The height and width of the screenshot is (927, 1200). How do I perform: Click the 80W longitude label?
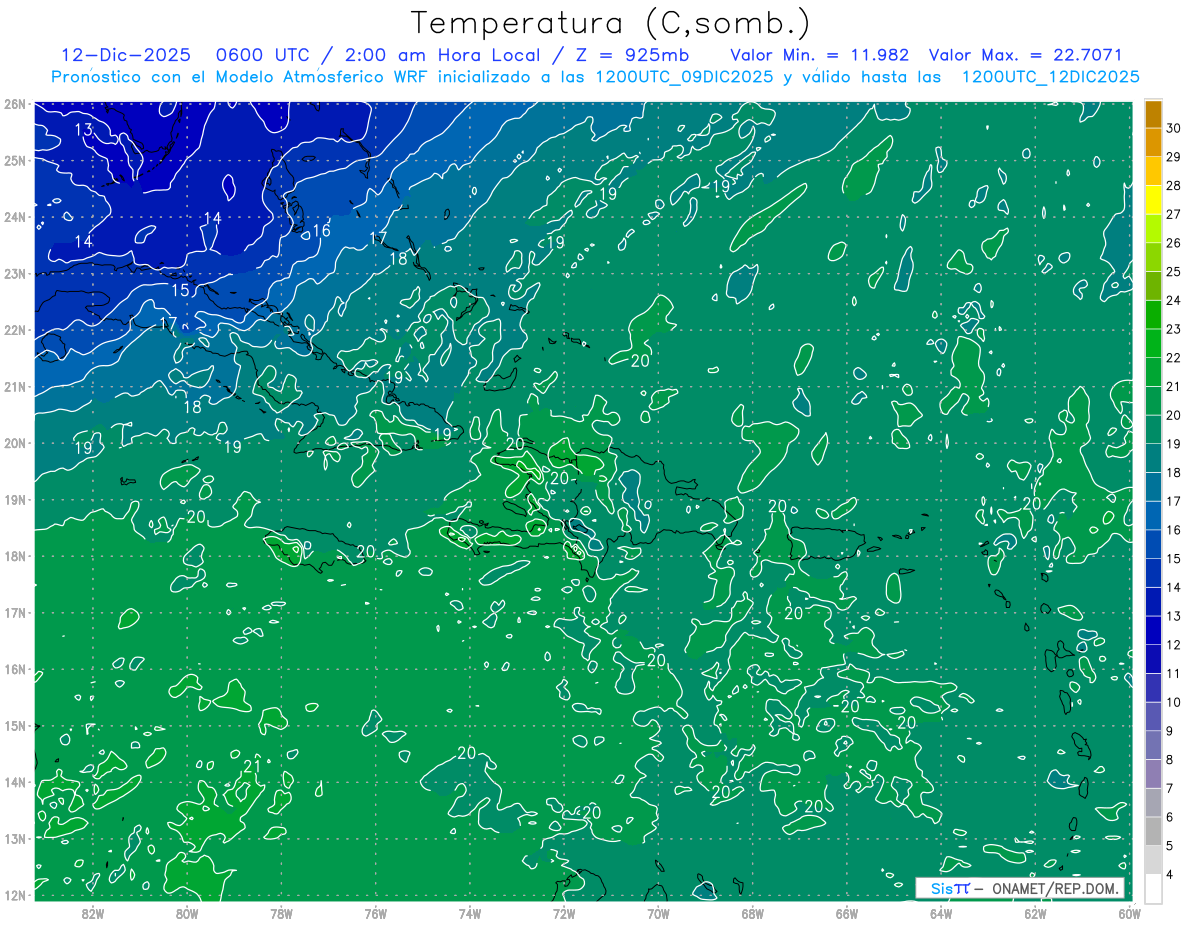coord(187,913)
